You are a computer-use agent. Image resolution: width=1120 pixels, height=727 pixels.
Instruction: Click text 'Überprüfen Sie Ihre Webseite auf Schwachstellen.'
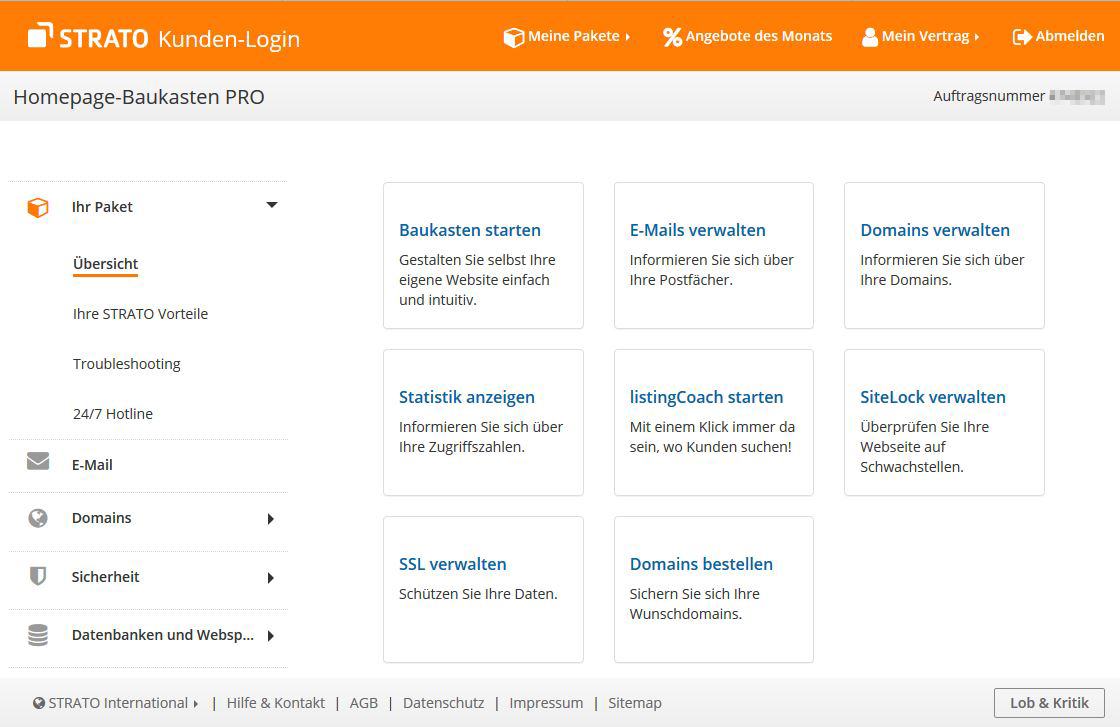point(924,447)
